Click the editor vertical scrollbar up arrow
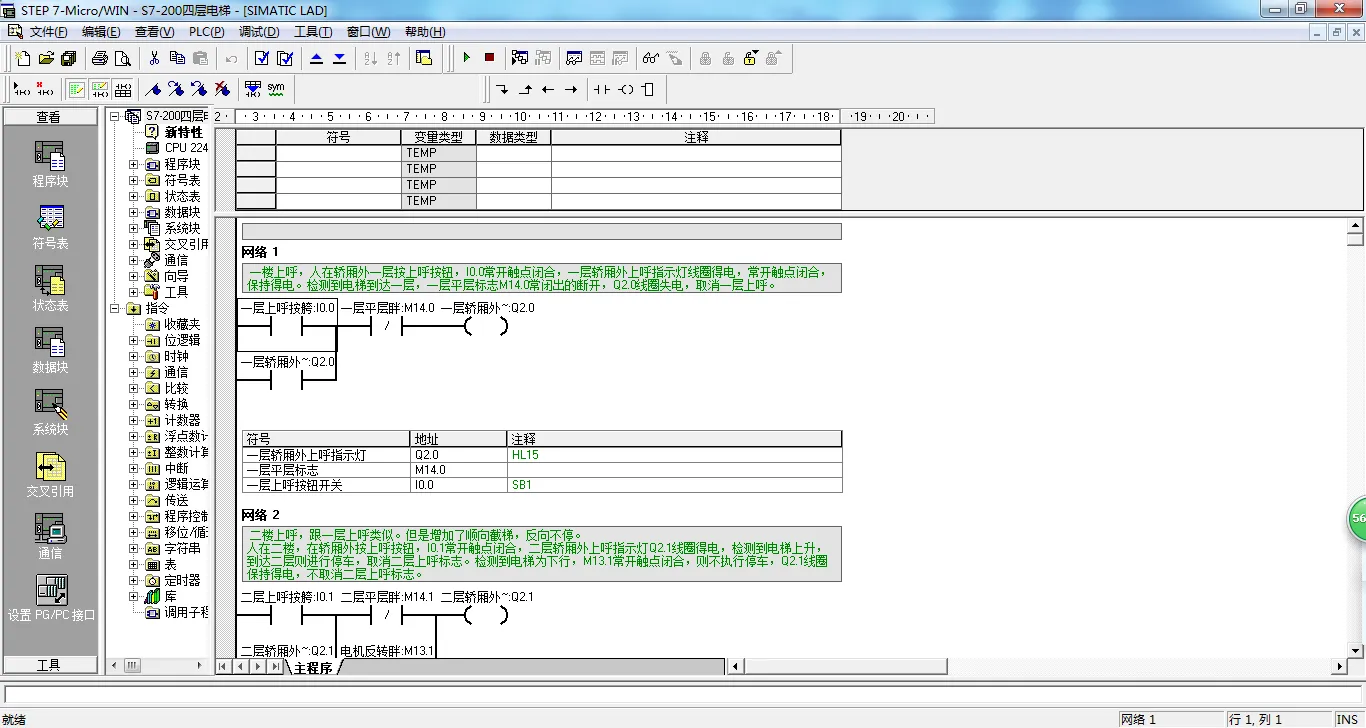 [x=1355, y=225]
